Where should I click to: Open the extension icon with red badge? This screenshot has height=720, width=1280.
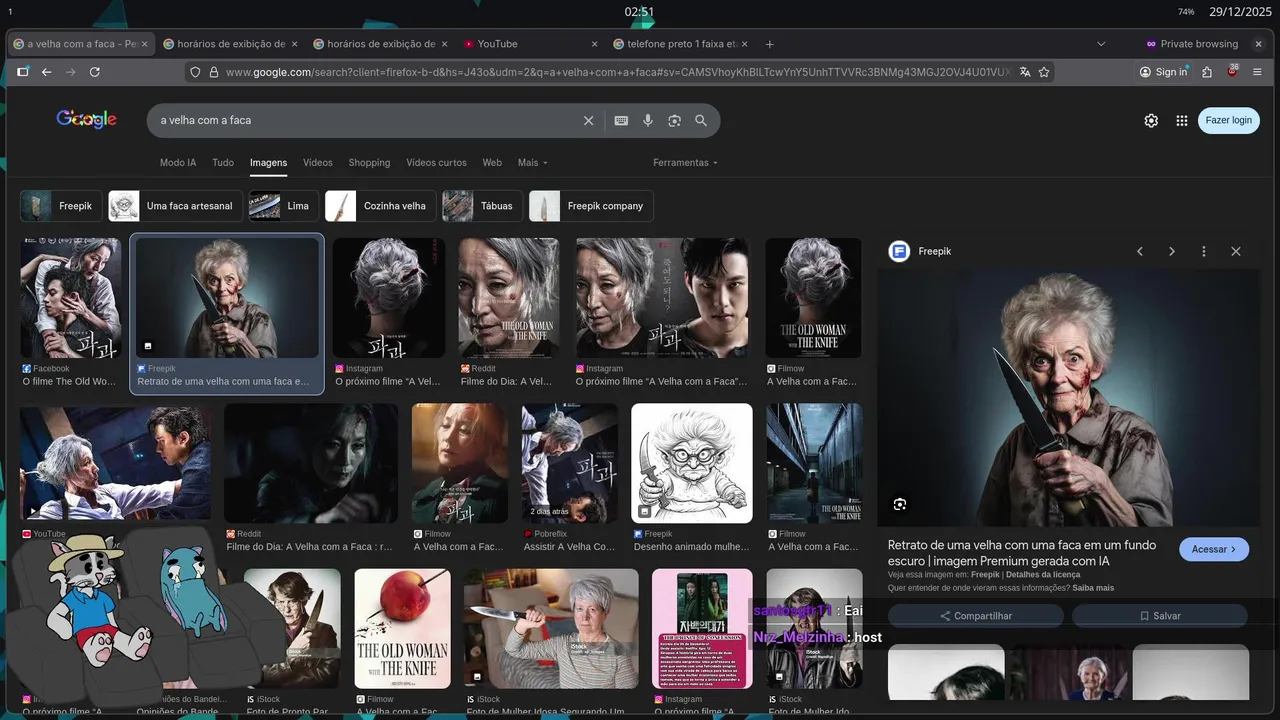(1232, 72)
